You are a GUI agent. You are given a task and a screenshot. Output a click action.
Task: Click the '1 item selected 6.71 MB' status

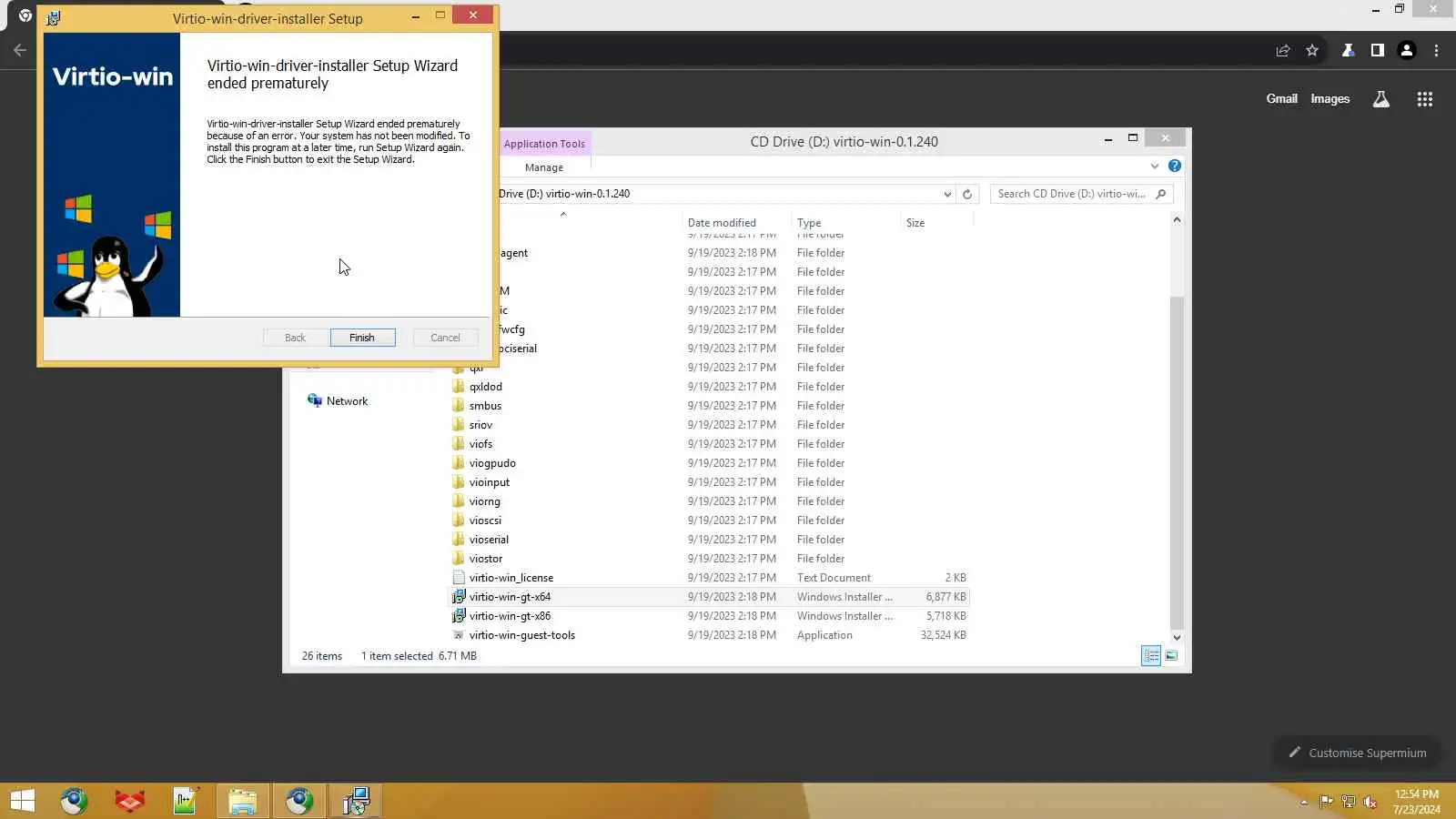[x=419, y=656]
